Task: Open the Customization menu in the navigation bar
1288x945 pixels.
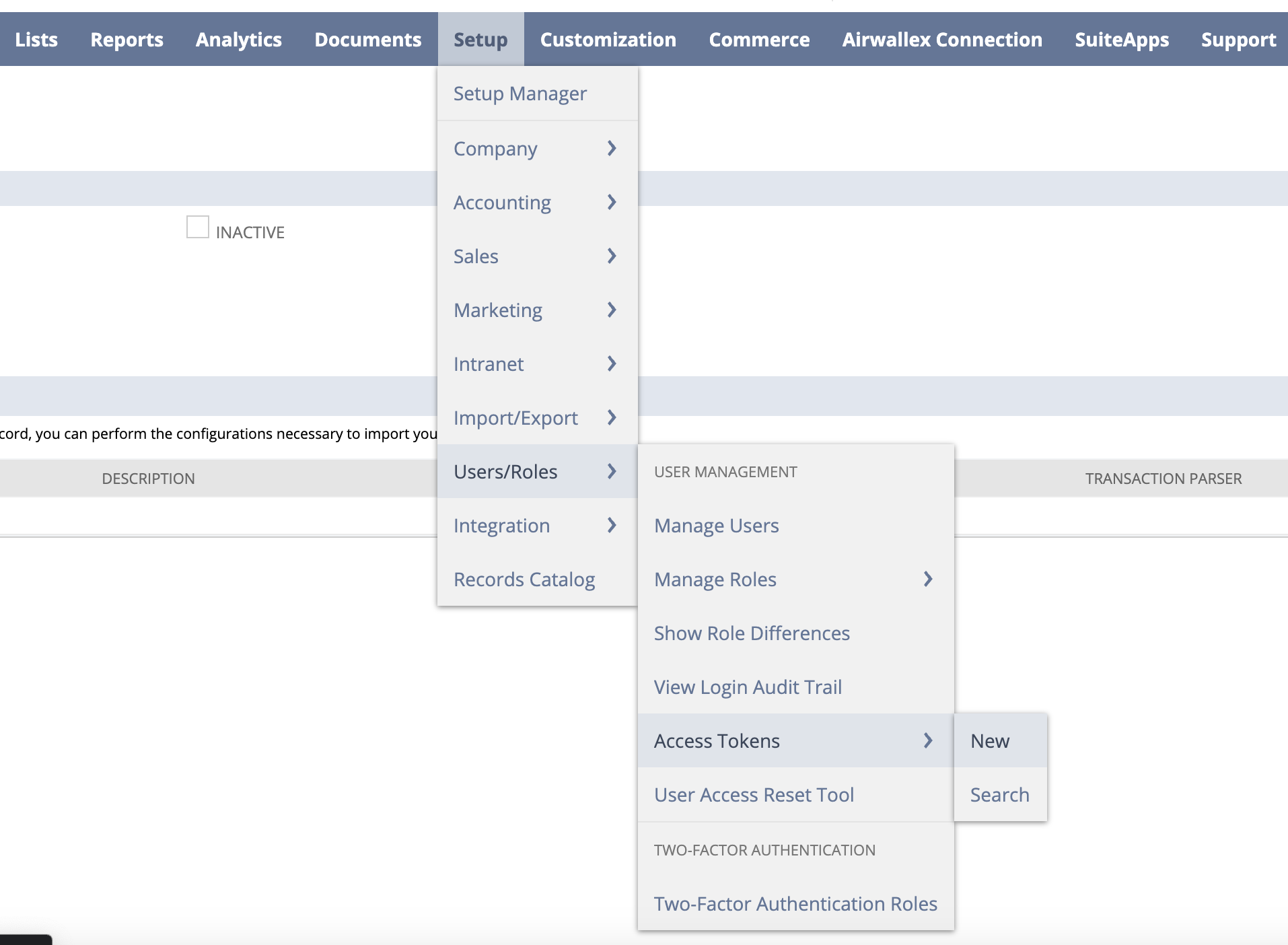Action: coord(608,40)
